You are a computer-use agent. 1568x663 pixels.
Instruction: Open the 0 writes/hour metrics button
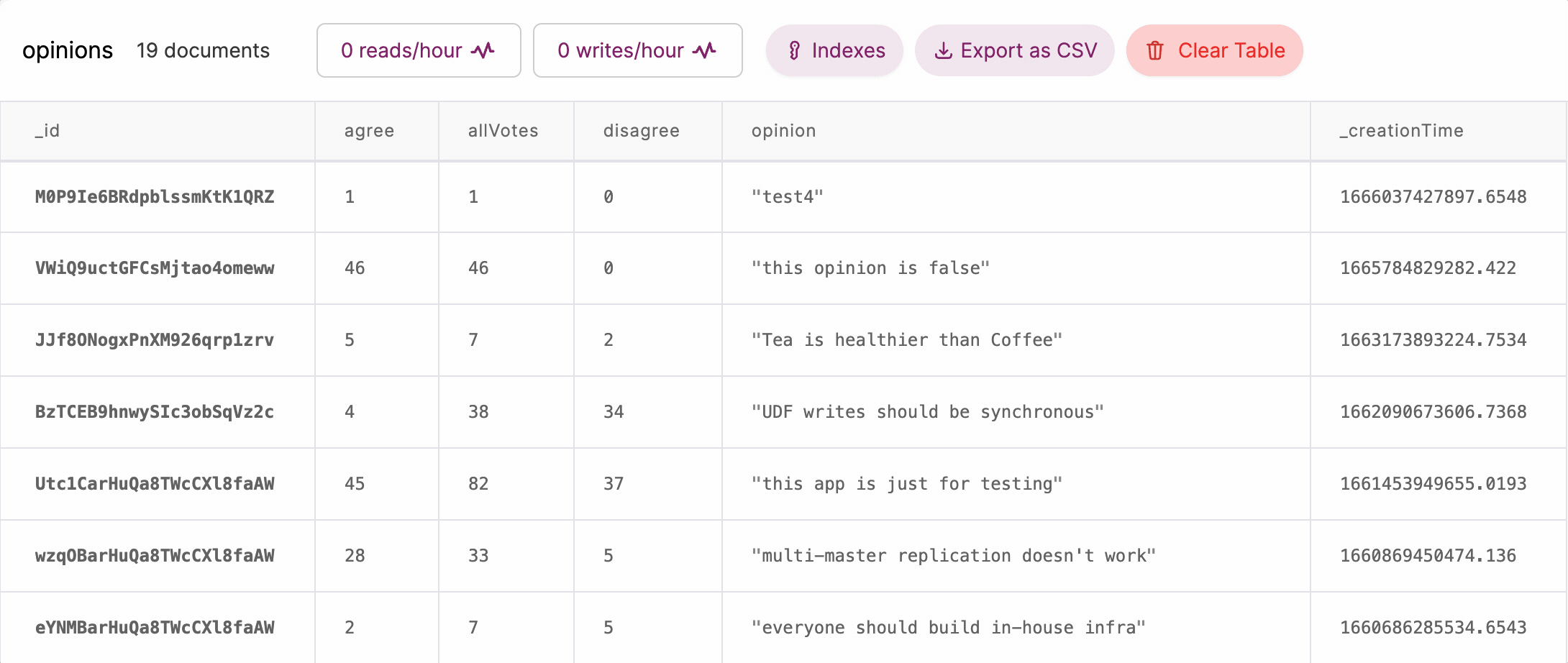pyautogui.click(x=637, y=50)
